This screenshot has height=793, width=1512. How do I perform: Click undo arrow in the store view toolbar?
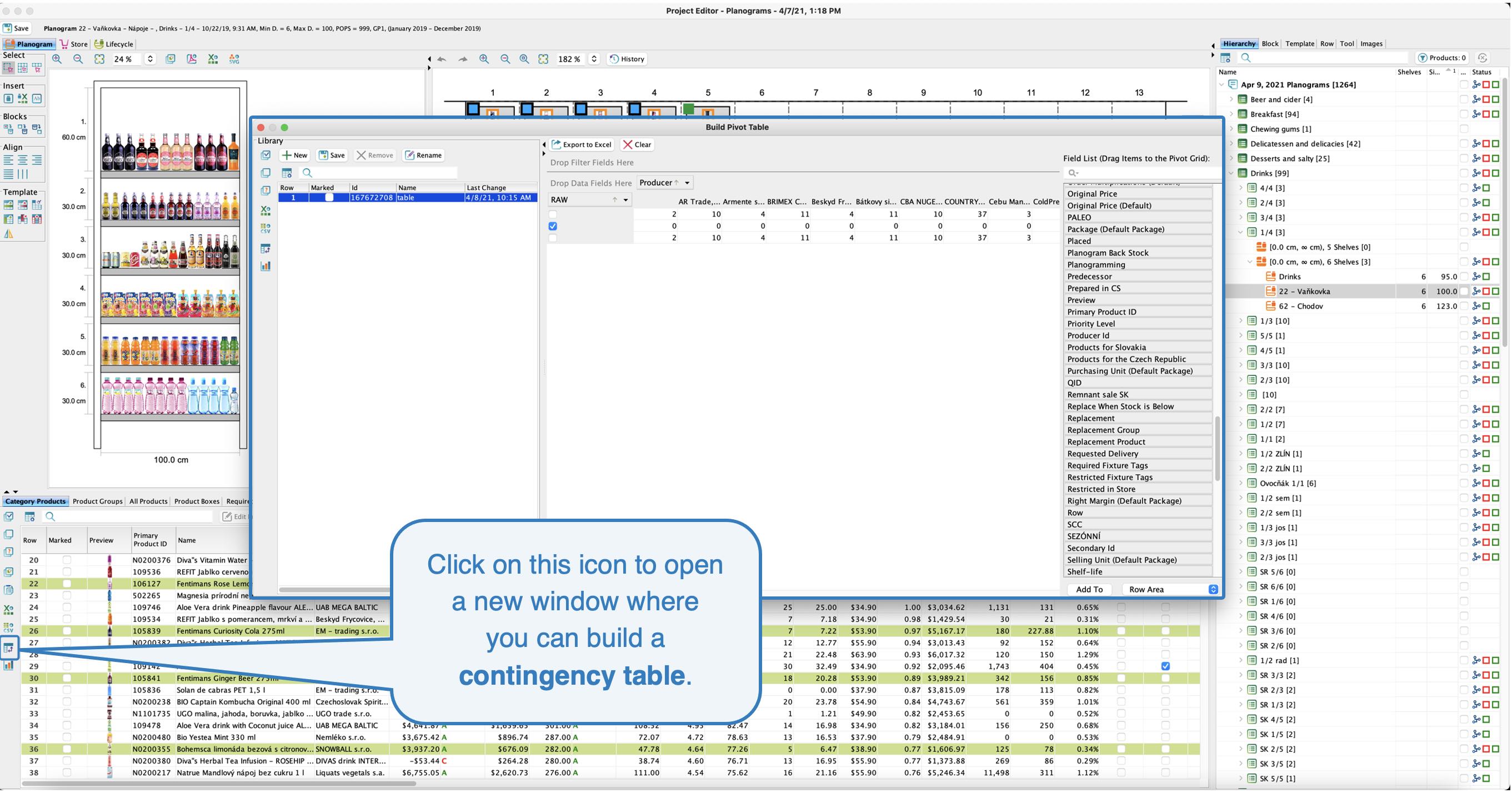(442, 59)
